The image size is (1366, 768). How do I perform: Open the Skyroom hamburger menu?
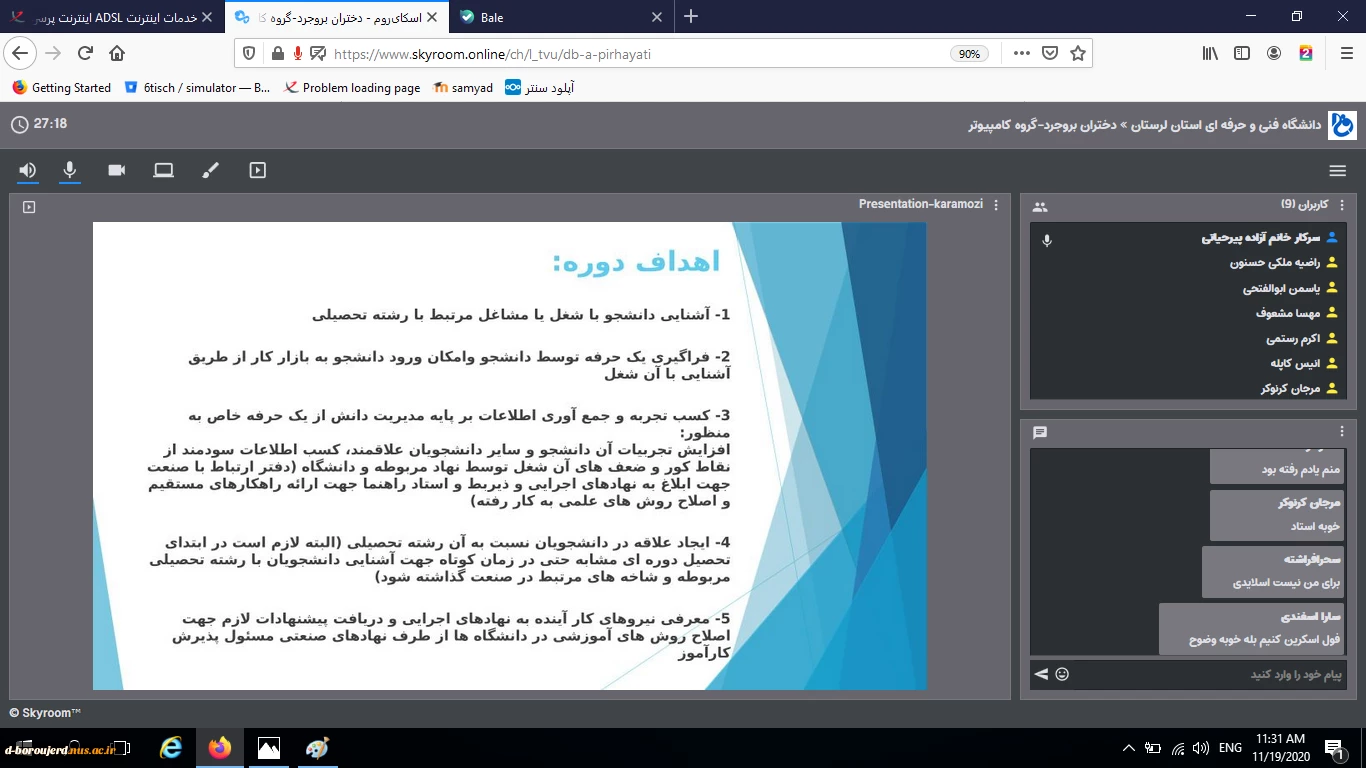(1338, 171)
